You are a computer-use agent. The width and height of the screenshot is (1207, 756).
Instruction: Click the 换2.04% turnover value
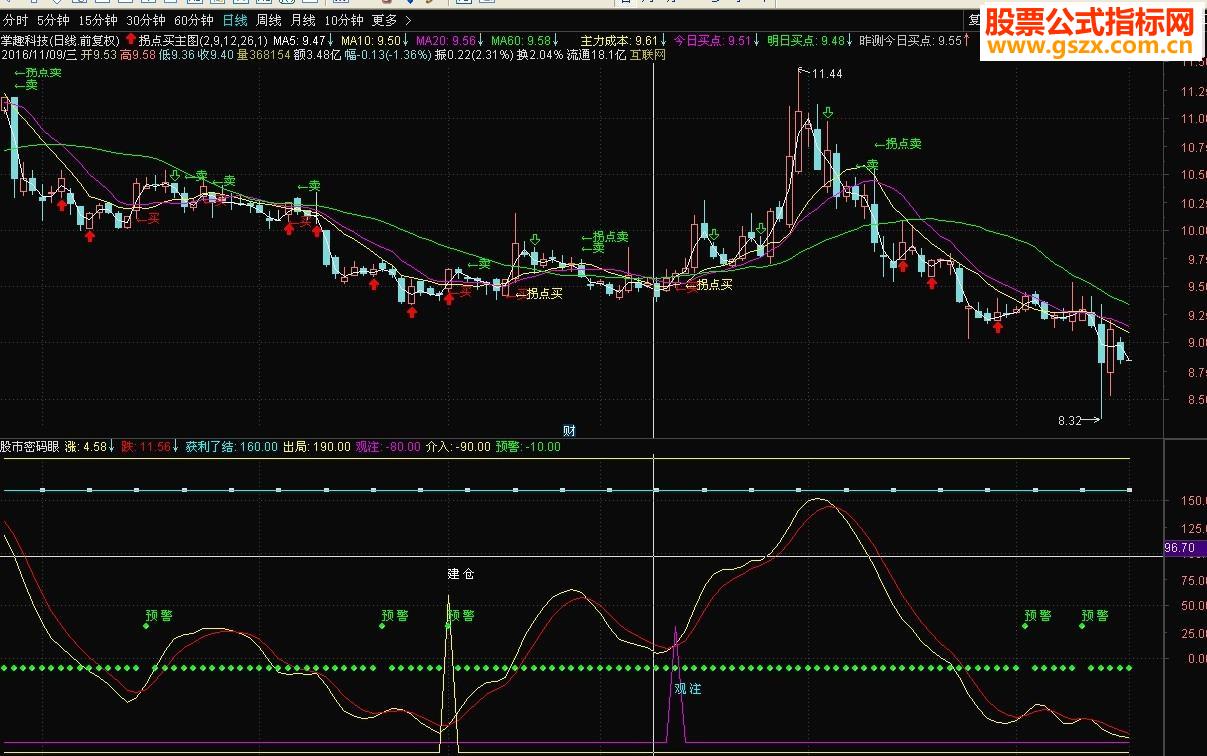pyautogui.click(x=539, y=55)
